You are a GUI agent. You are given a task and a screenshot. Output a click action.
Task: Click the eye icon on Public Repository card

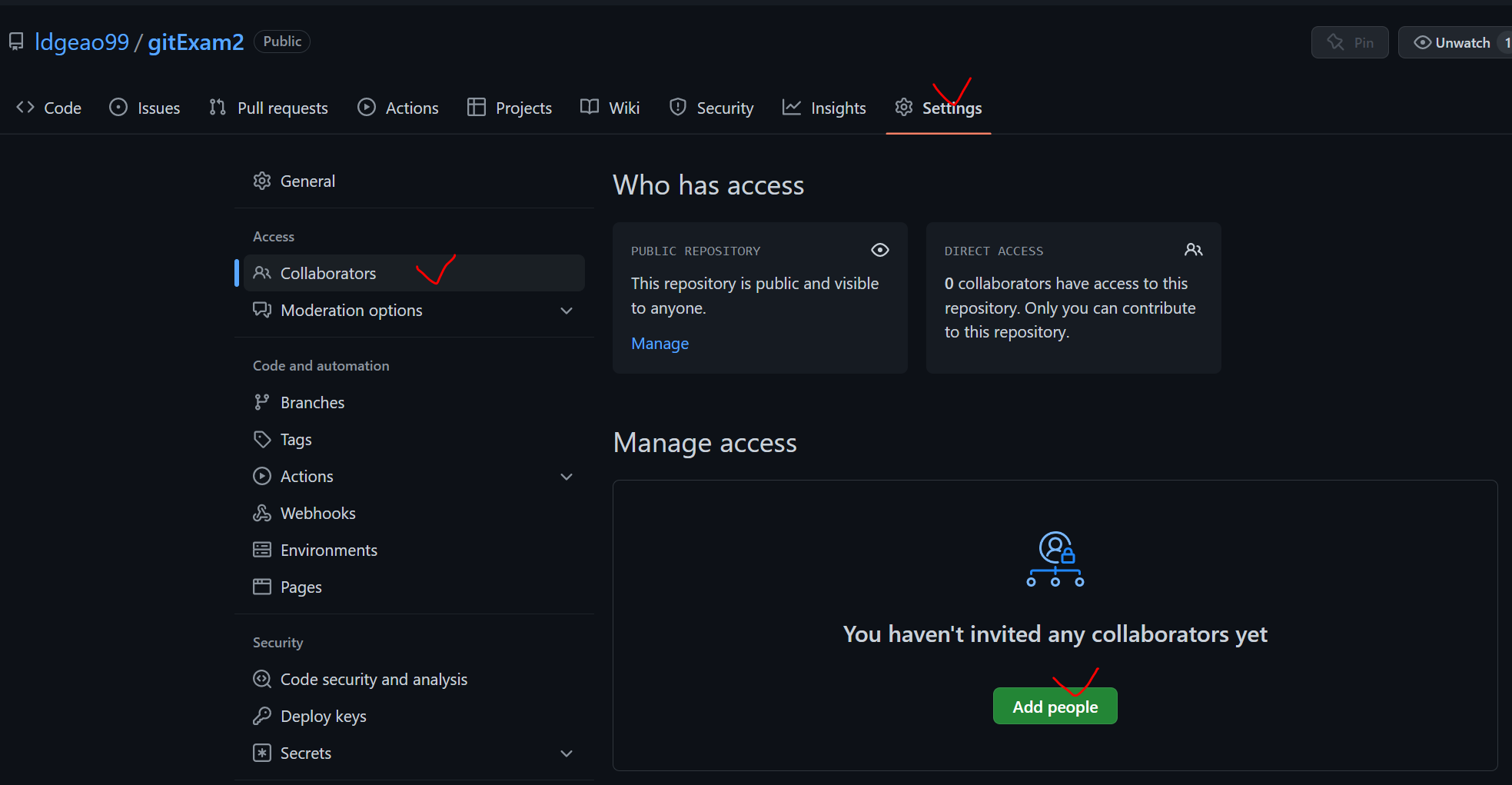coord(880,251)
